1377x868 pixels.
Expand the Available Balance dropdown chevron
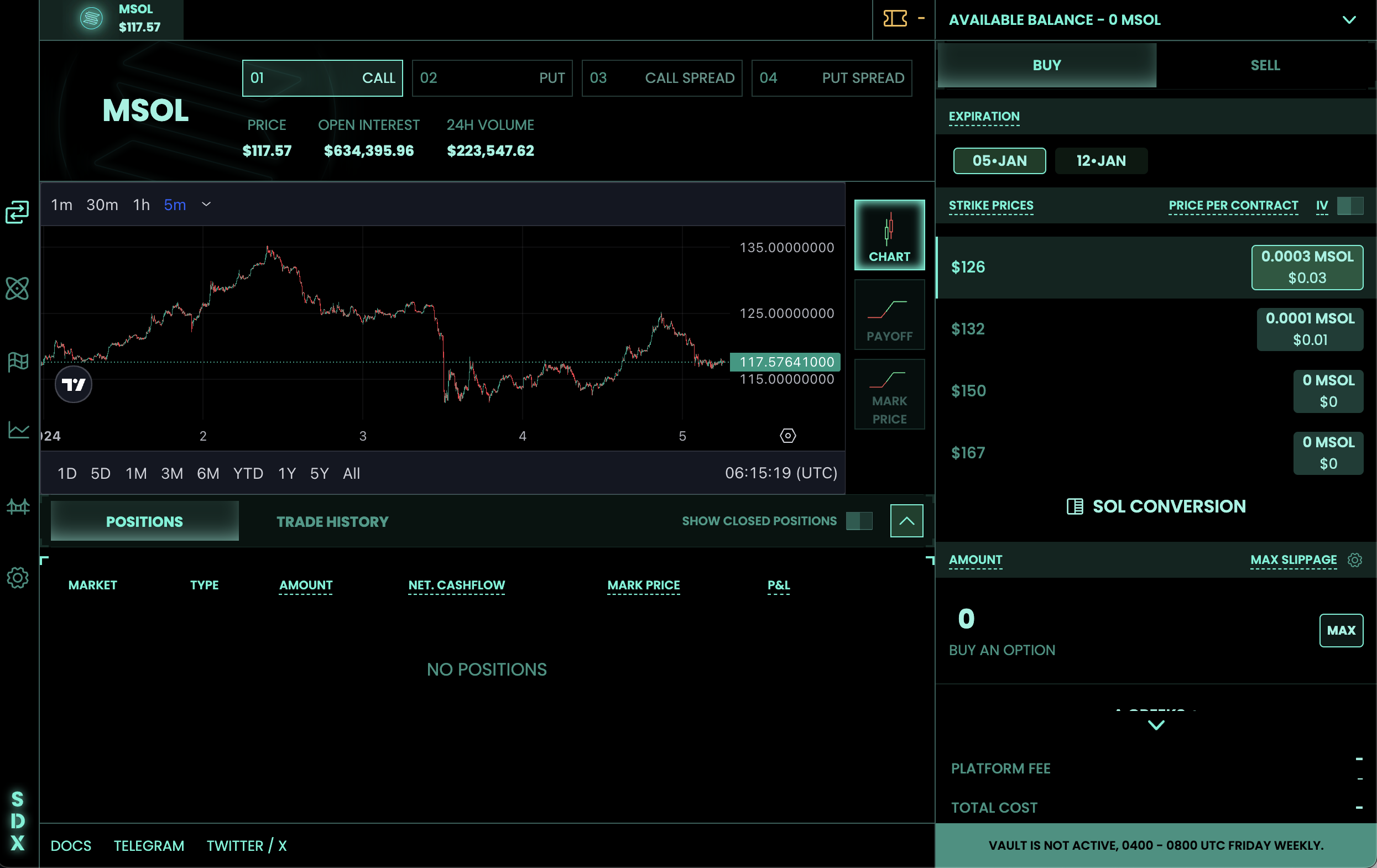(x=1349, y=20)
